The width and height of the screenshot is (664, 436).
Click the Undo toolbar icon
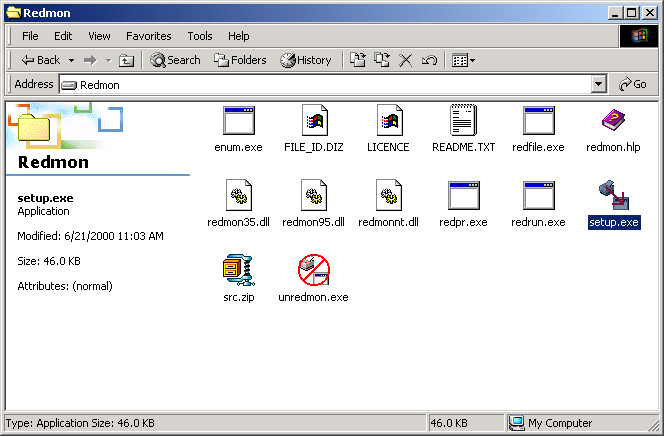click(429, 61)
